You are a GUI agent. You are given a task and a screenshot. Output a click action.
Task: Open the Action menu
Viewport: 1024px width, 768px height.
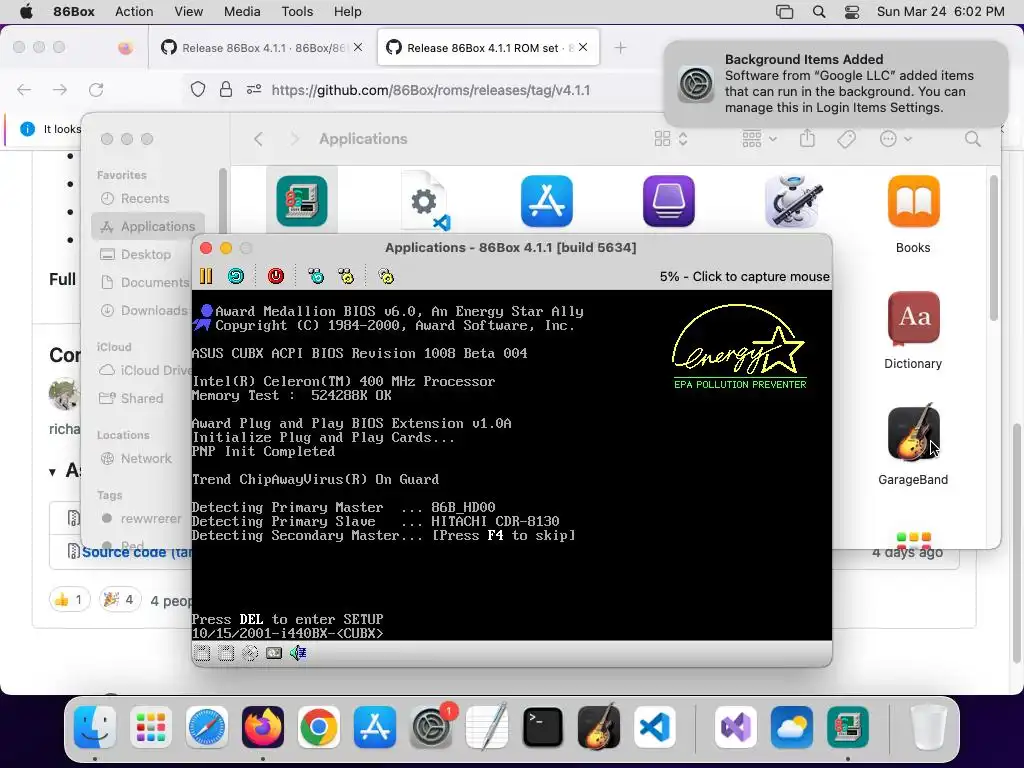click(134, 12)
